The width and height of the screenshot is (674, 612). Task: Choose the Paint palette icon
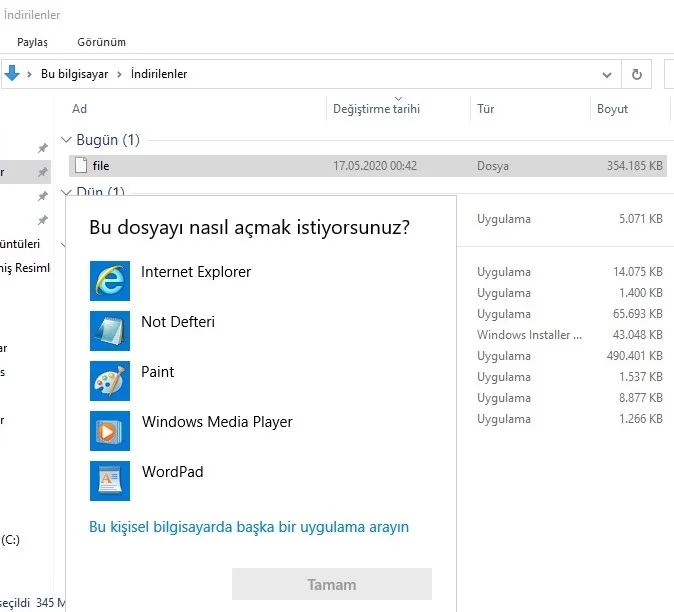tap(110, 380)
